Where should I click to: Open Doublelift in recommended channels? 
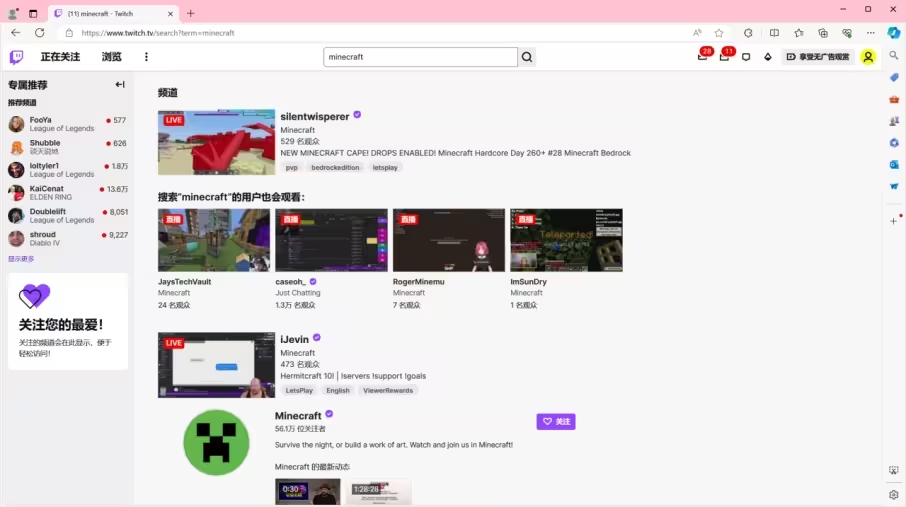(68, 216)
